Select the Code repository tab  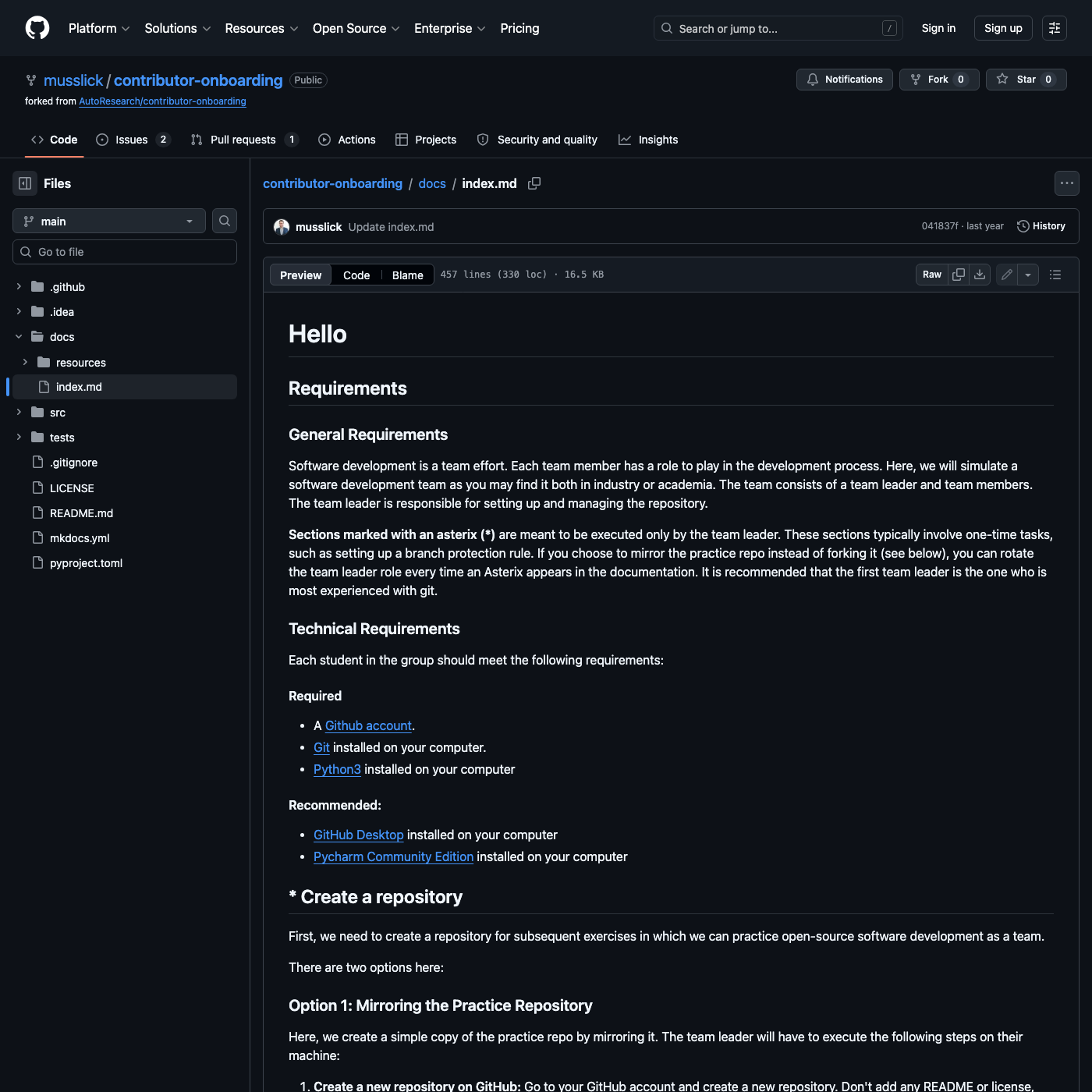(x=55, y=140)
